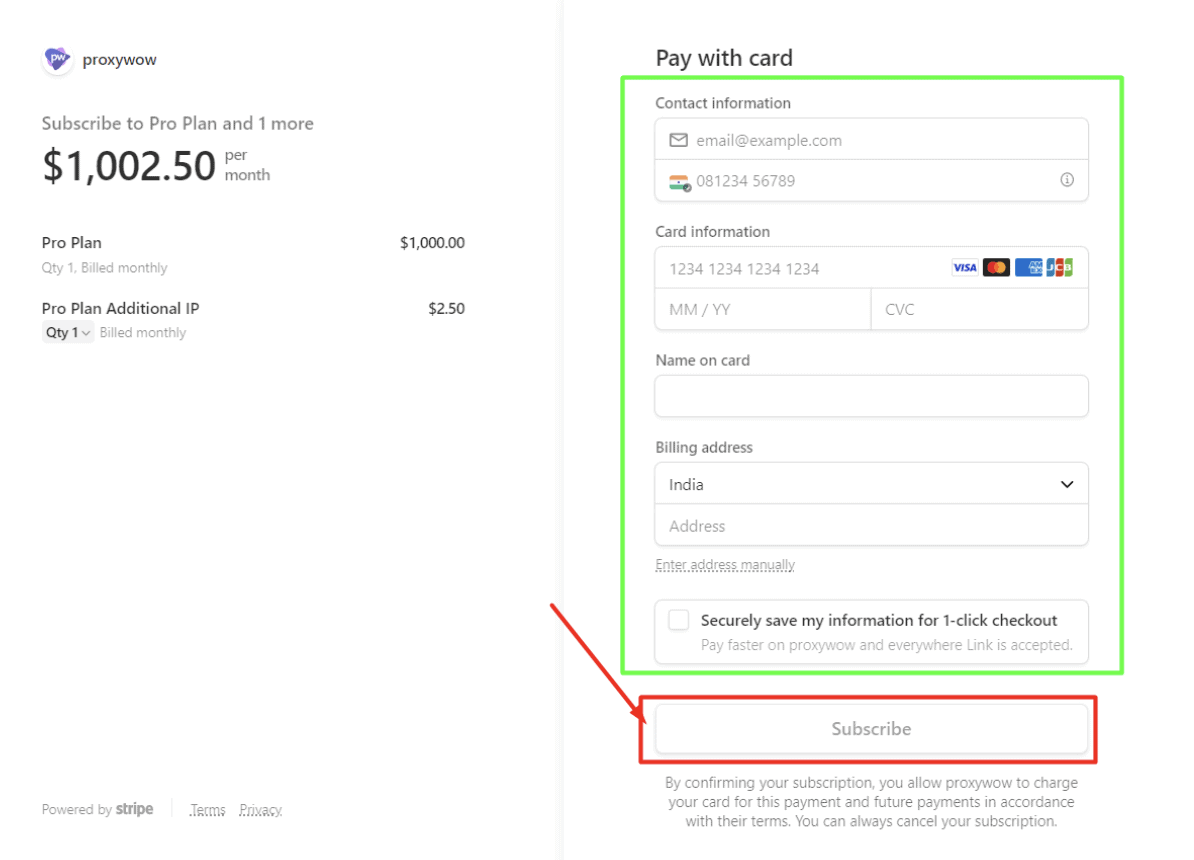Open the India billing country dropdown

(871, 484)
